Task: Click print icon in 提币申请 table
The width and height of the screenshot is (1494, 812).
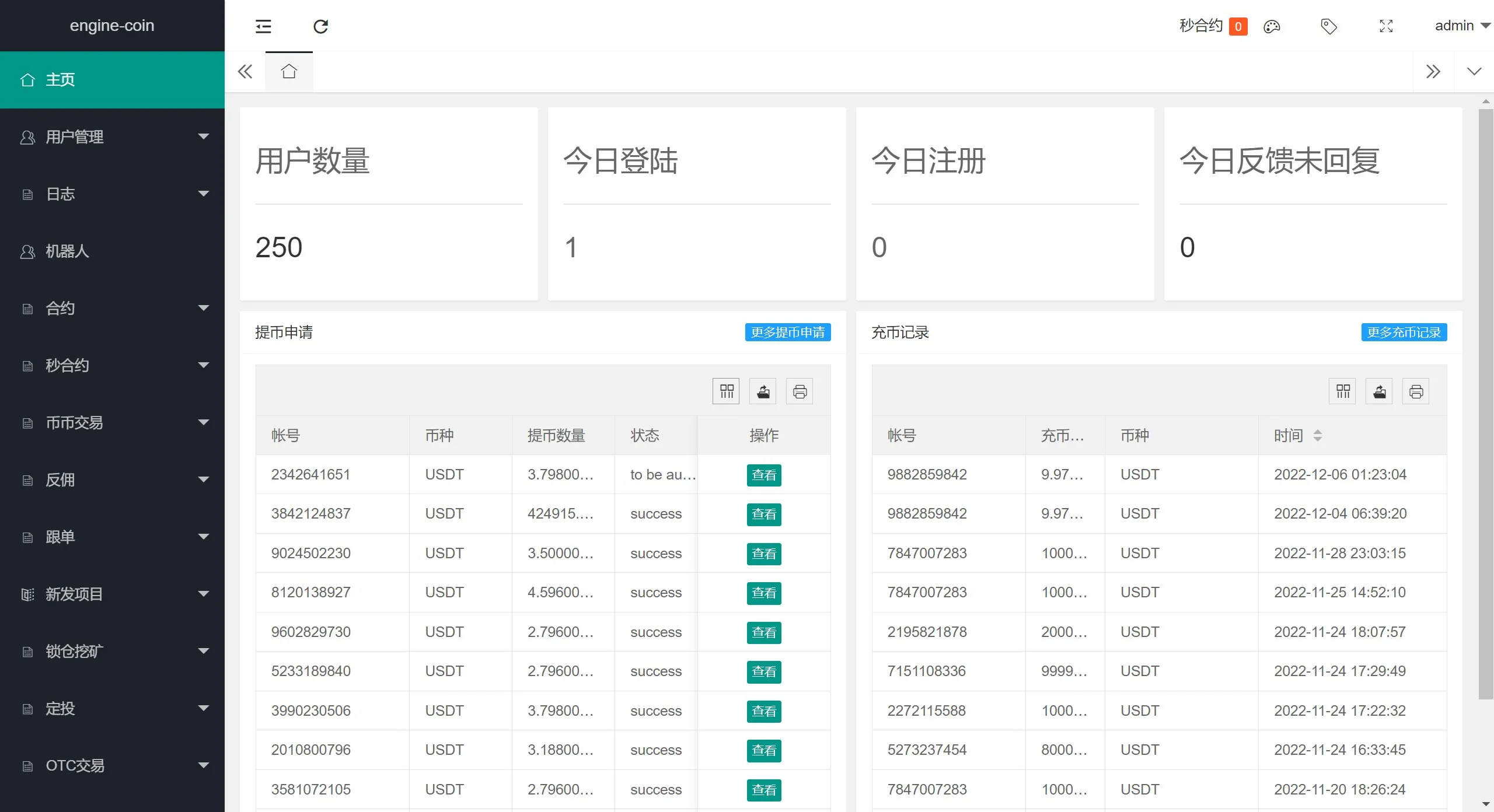Action: pyautogui.click(x=800, y=391)
